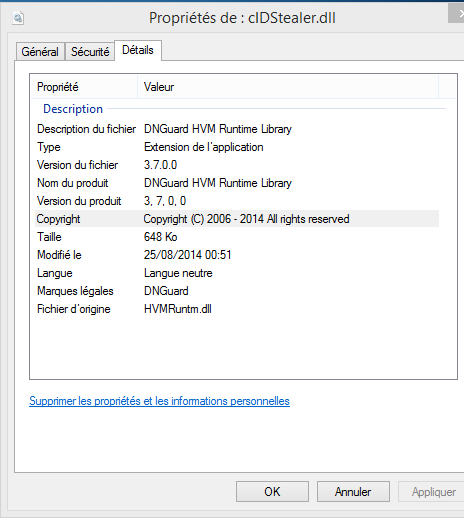This screenshot has height=518, width=464.
Task: Select the Description du fichier row
Action: pyautogui.click(x=237, y=129)
